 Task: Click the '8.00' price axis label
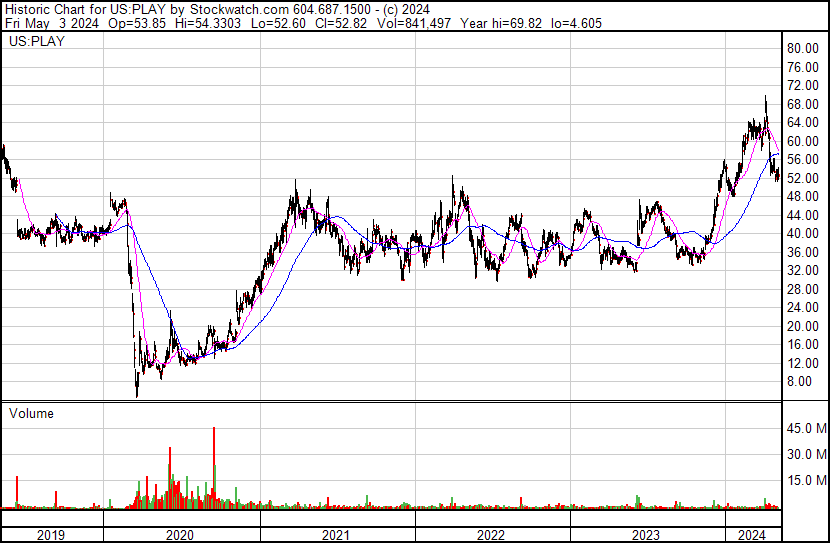(x=799, y=382)
